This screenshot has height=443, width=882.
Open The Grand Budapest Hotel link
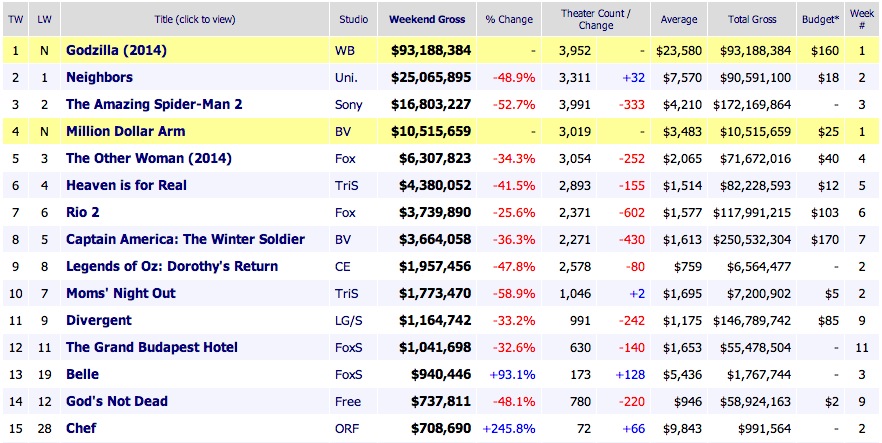tap(151, 347)
